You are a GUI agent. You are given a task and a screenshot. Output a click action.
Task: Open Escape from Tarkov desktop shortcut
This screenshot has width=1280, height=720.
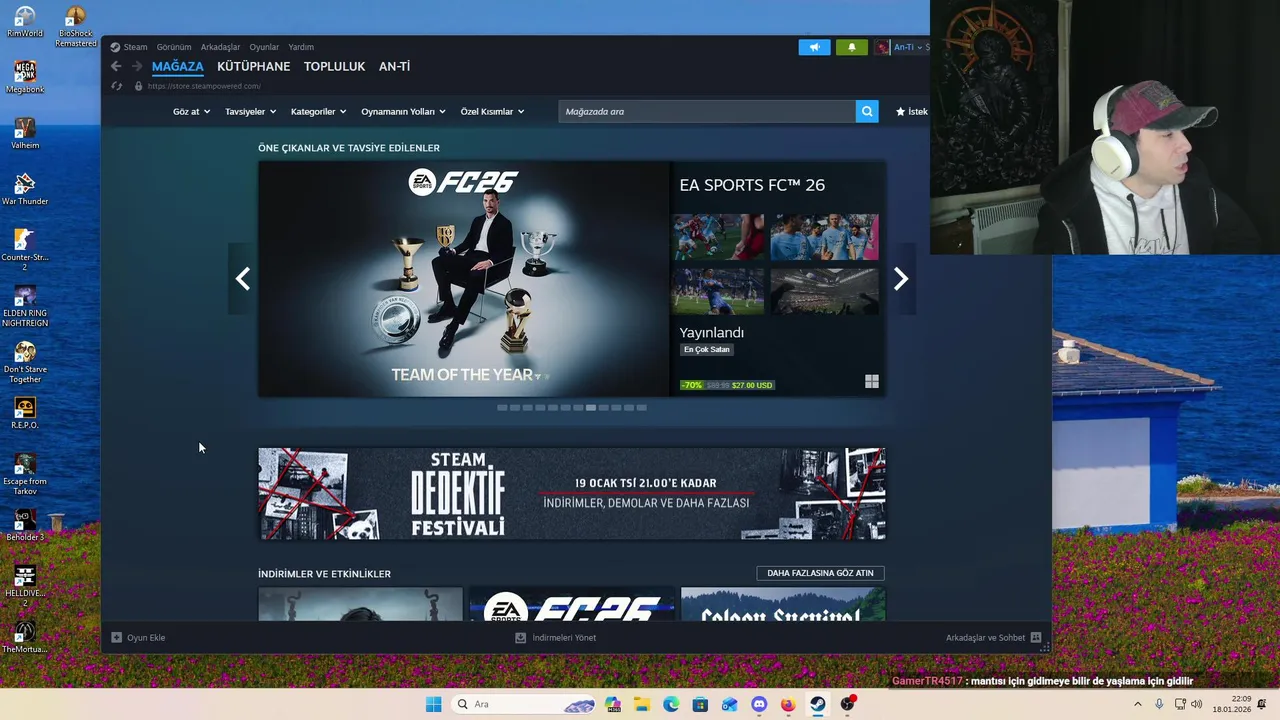25,474
